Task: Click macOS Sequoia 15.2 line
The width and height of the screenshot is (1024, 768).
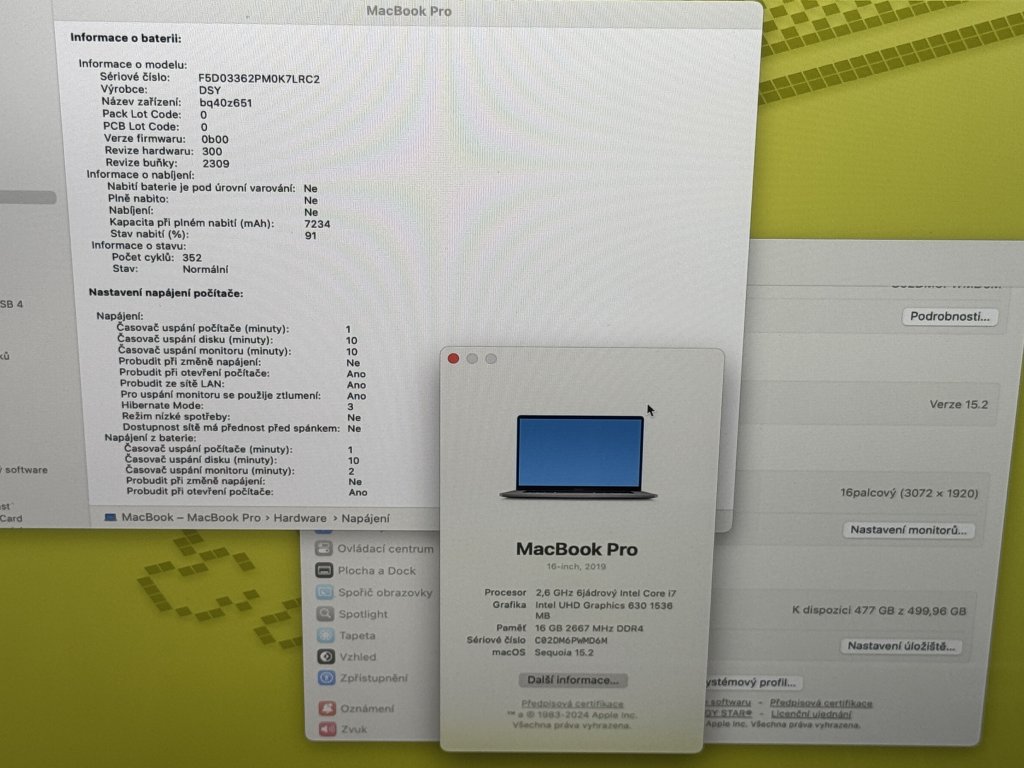Action: tap(543, 652)
